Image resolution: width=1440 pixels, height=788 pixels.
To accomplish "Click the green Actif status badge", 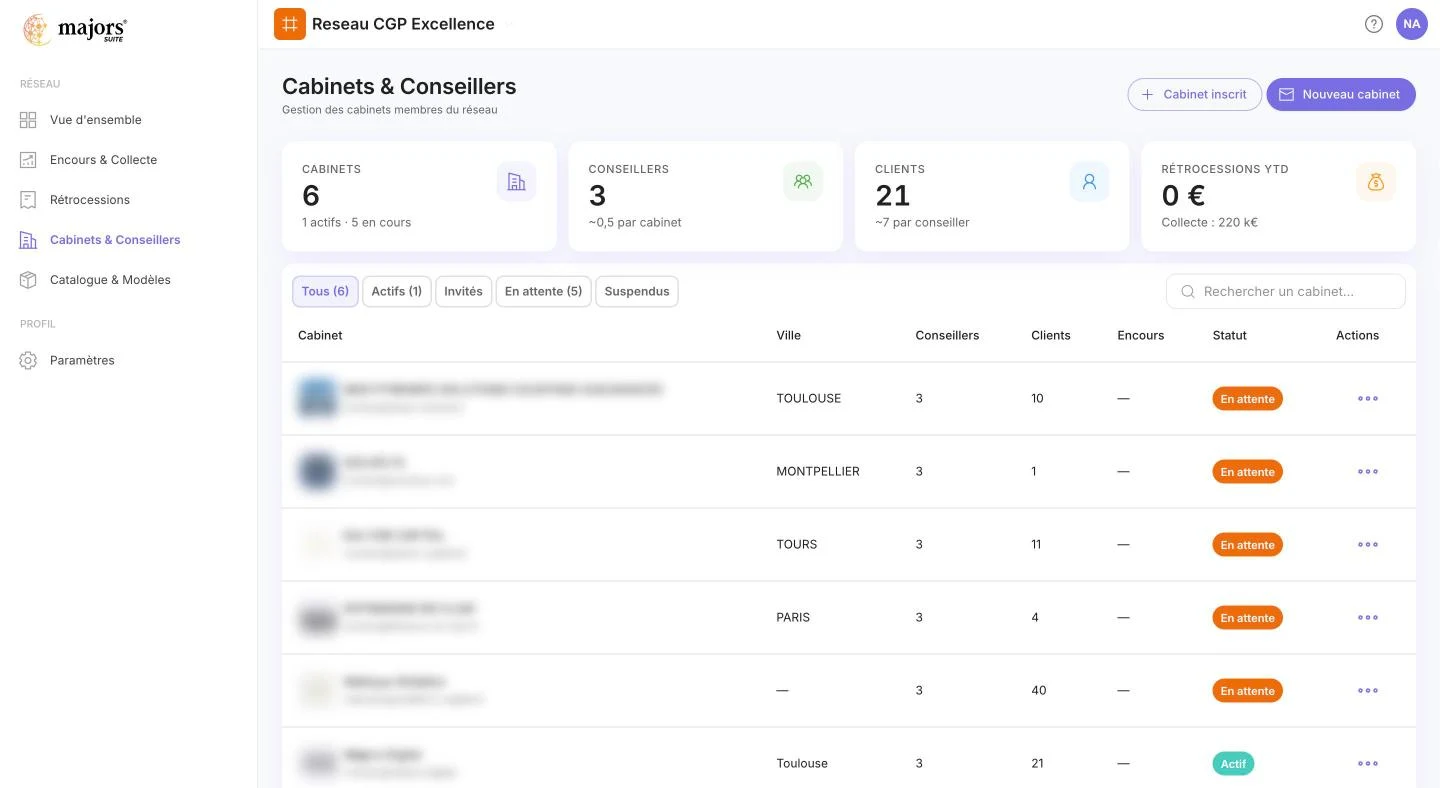I will [1233, 764].
